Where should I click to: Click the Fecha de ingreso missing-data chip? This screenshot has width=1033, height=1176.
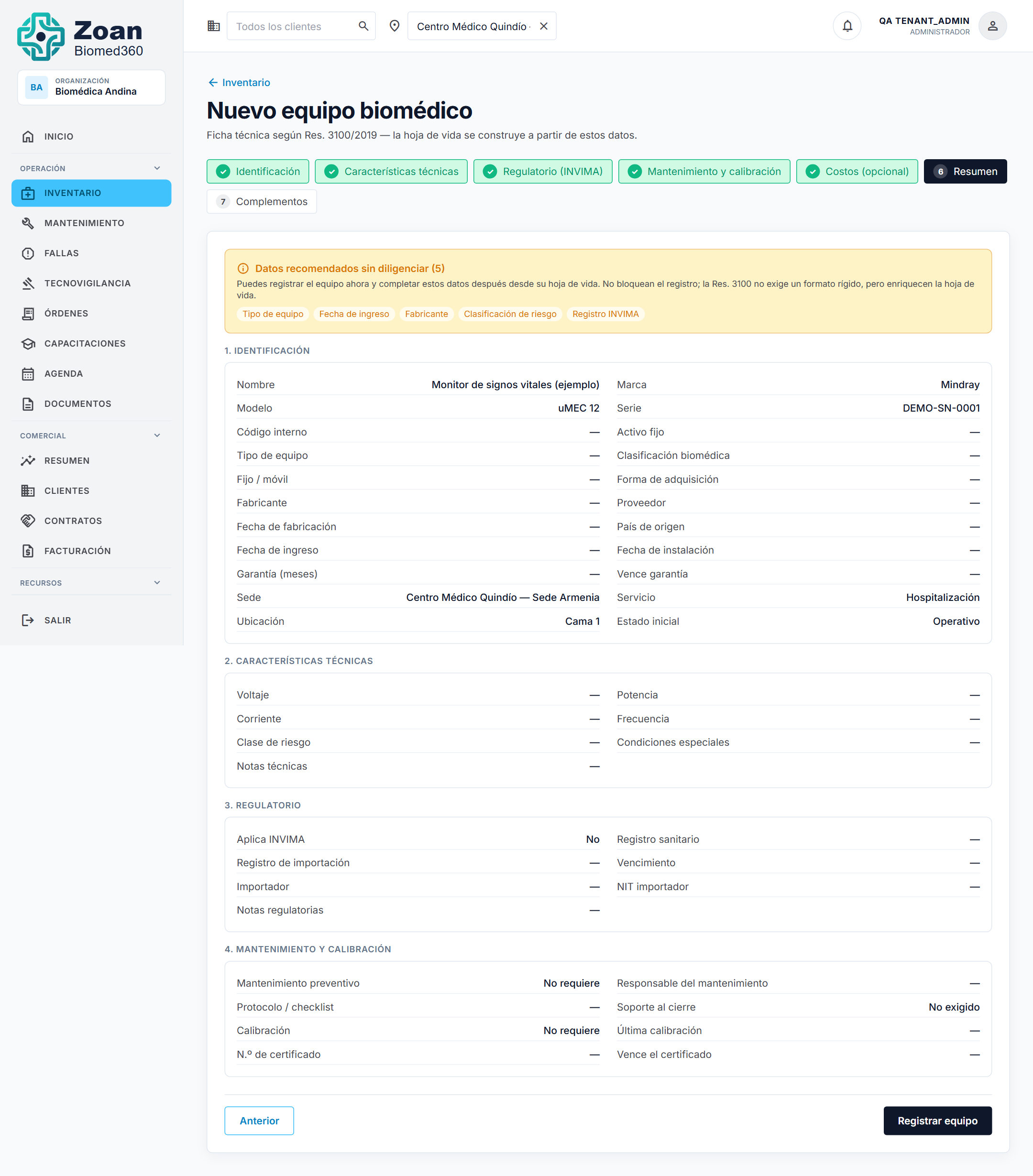pyautogui.click(x=354, y=314)
